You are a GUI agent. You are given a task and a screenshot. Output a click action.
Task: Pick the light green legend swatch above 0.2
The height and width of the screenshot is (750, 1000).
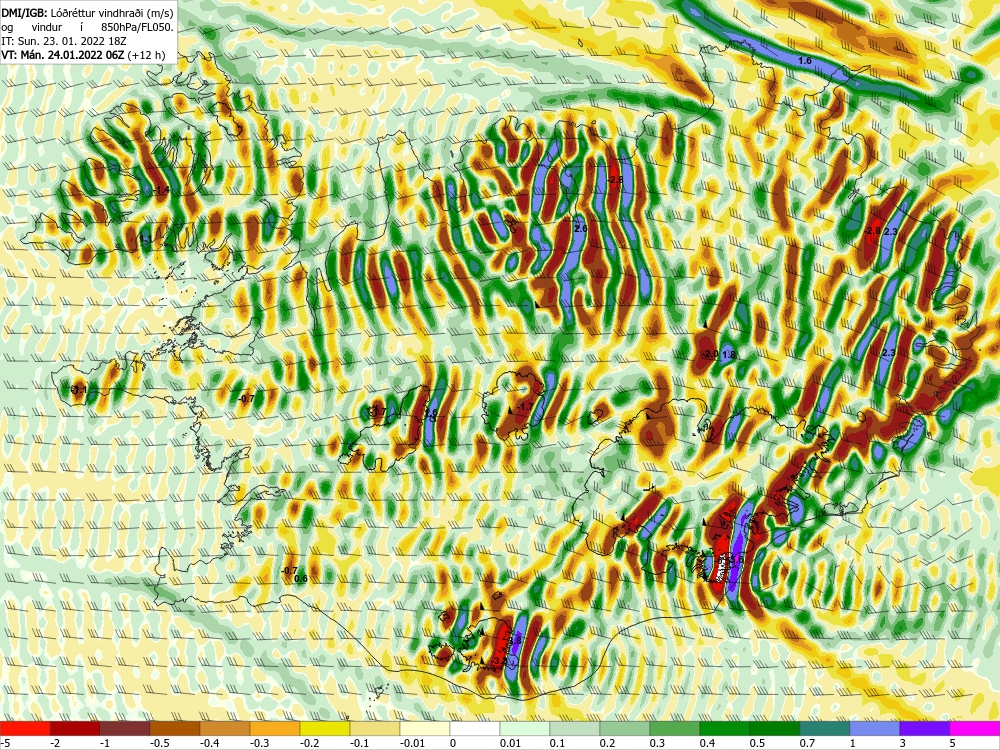coord(625,728)
